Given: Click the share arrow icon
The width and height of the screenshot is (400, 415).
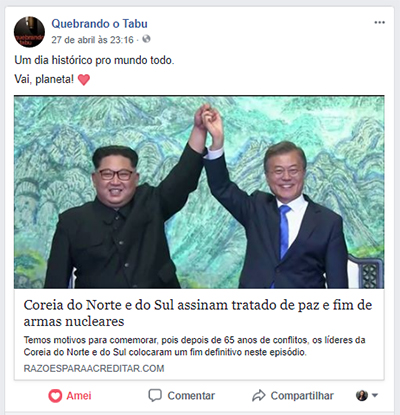Looking at the screenshot, I should click(259, 395).
